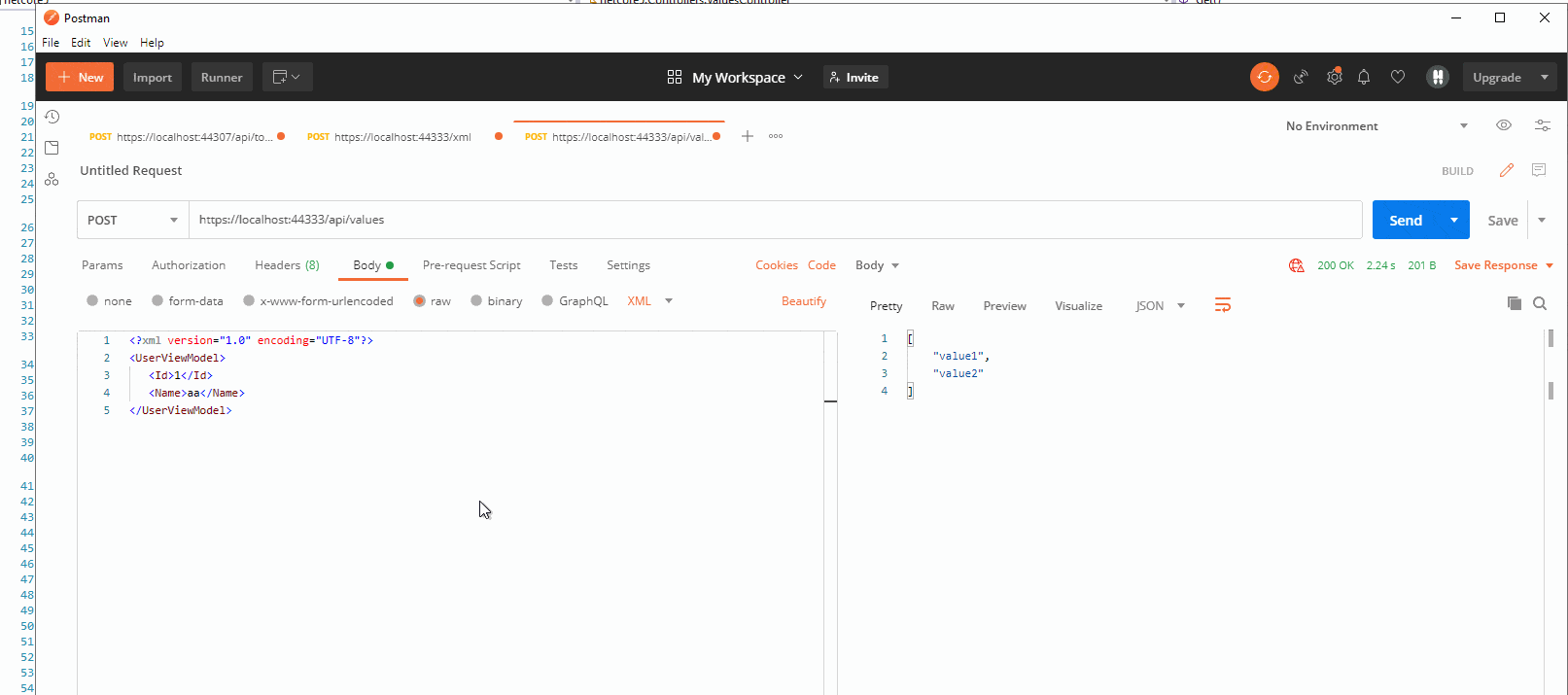Copy response with the copy icon
This screenshot has height=695, width=1568.
point(1515,304)
